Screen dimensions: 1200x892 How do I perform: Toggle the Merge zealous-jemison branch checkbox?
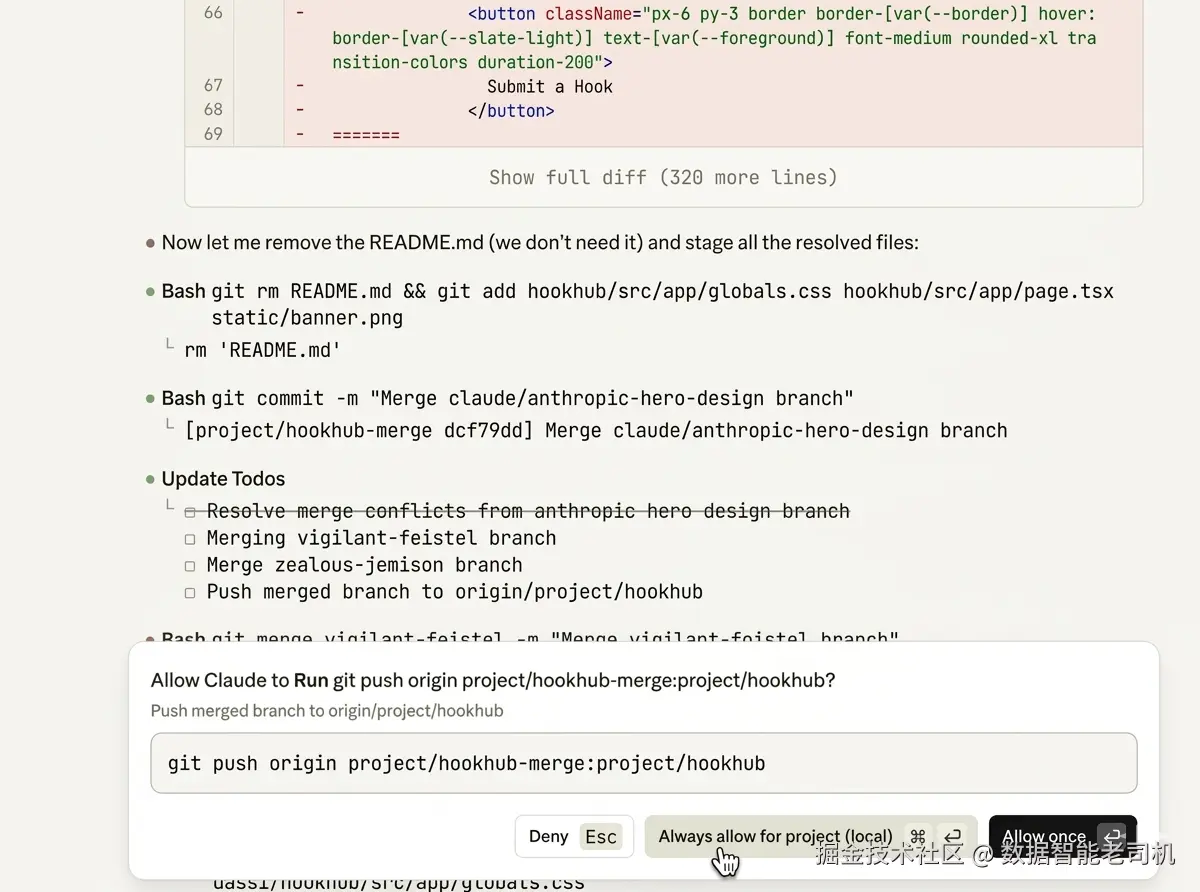click(x=190, y=566)
